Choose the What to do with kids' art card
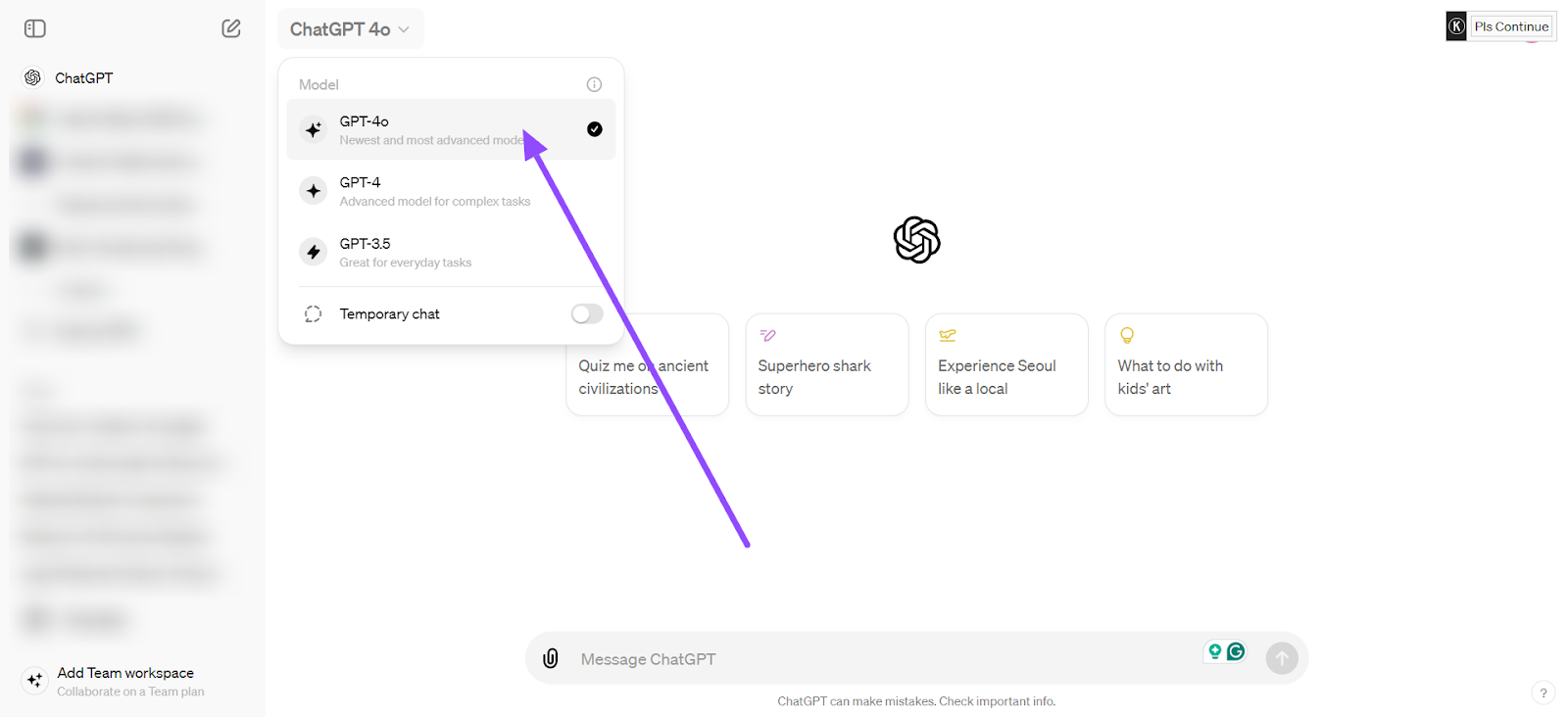Screen dimensions: 1568x717 coord(1186,364)
